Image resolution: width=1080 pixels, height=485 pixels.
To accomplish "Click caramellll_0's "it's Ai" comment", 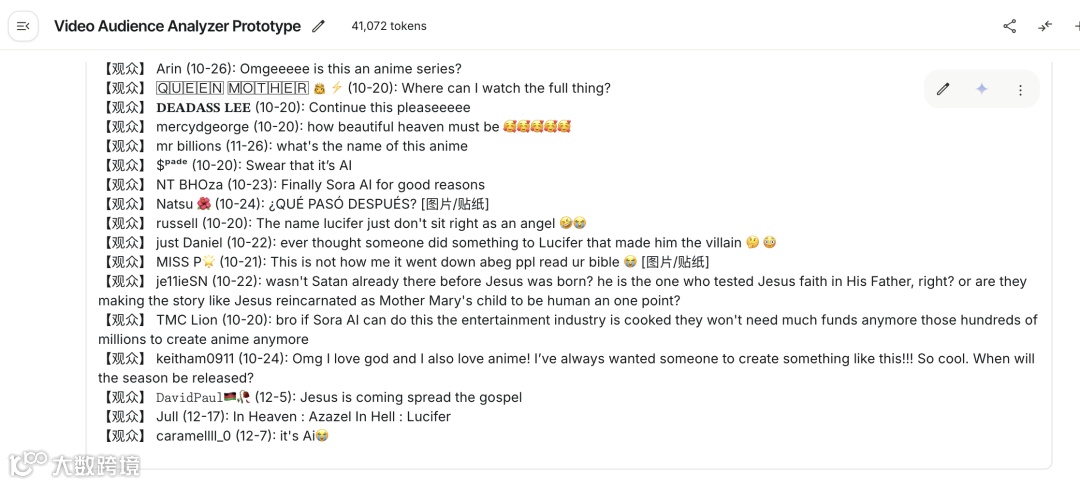I will point(242,436).
